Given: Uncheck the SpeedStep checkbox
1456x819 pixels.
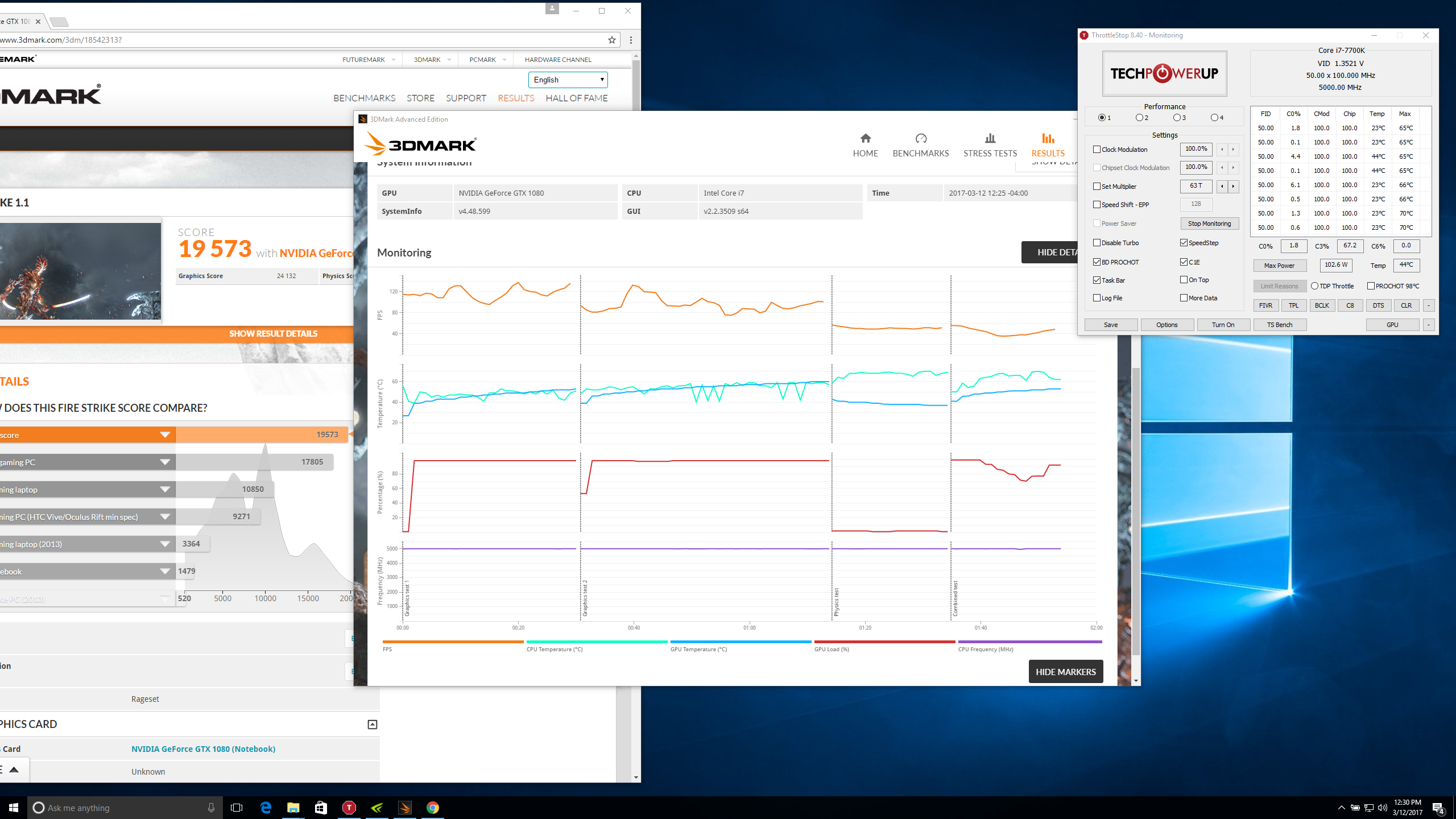Looking at the screenshot, I should [1184, 243].
